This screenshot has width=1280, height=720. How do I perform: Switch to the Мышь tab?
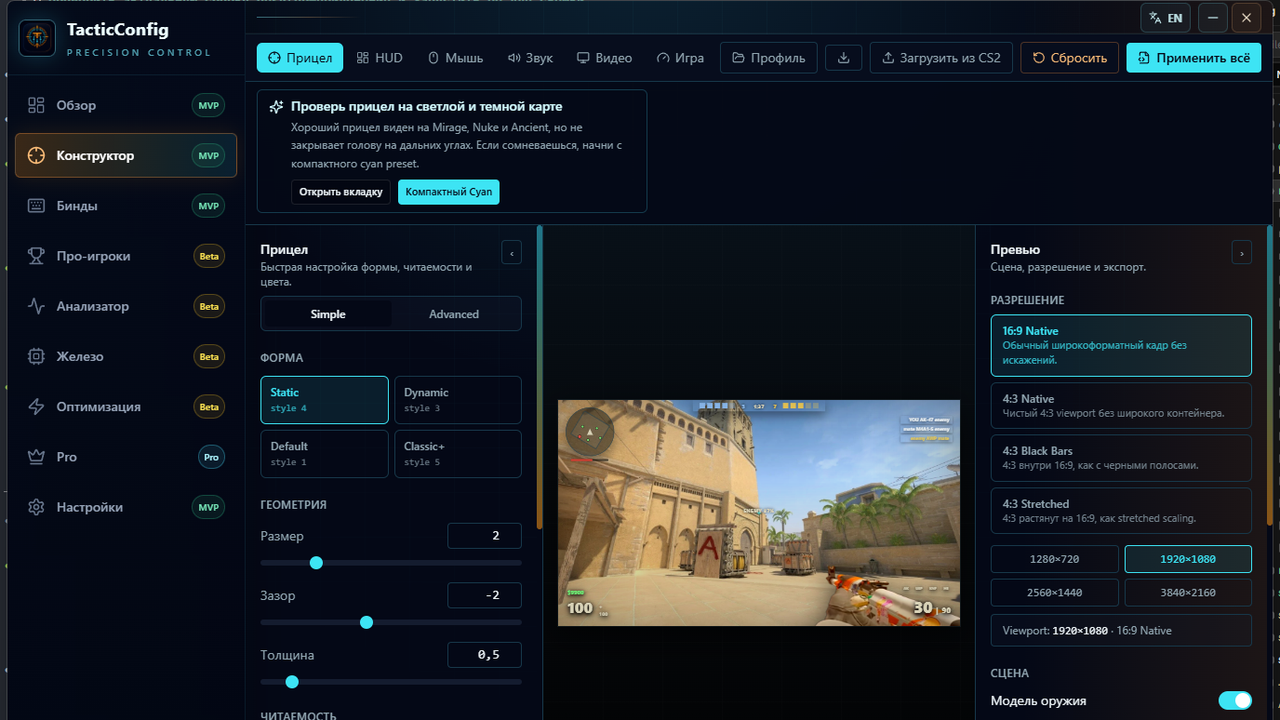coord(456,58)
